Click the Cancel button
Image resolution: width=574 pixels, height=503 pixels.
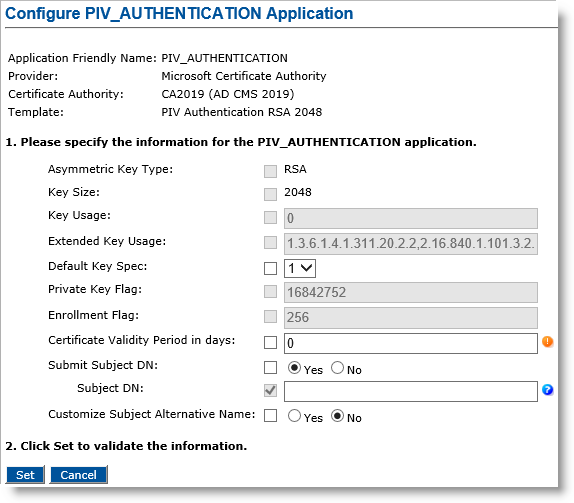point(78,475)
